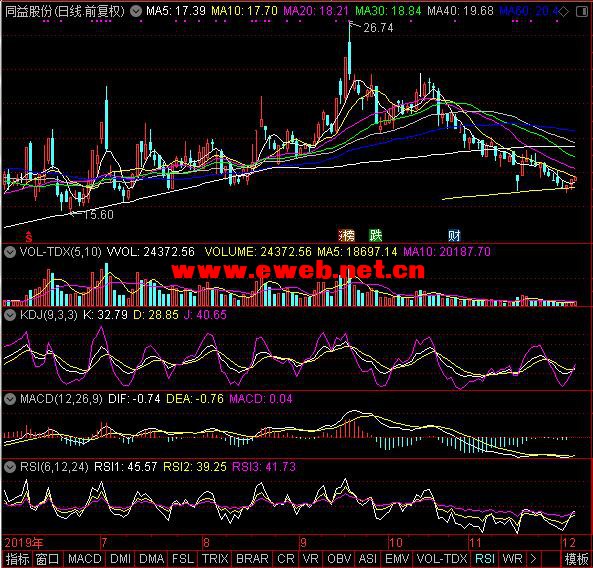Switch to the MACD indicator tab
The height and width of the screenshot is (568, 593).
pyautogui.click(x=85, y=559)
